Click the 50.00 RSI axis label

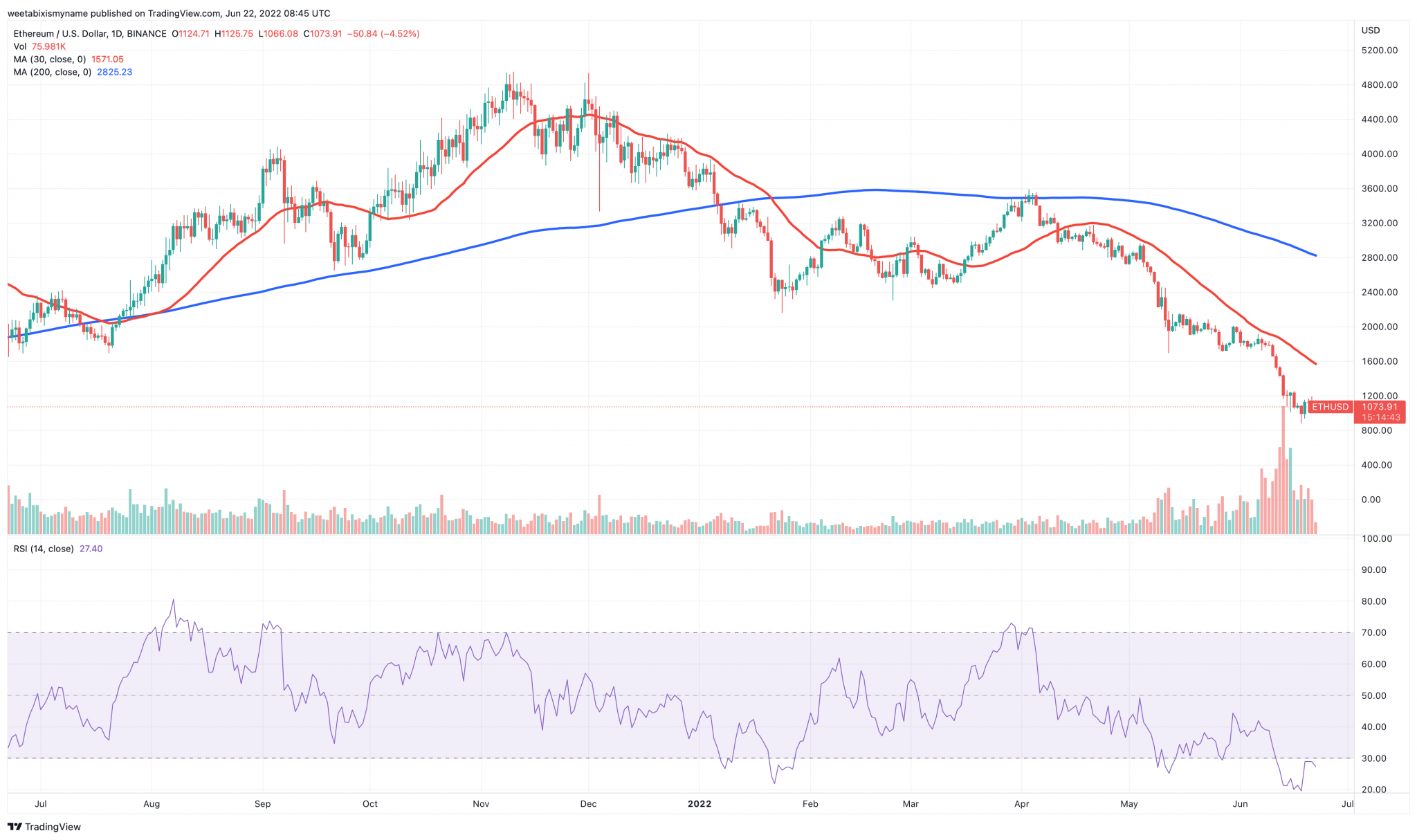click(x=1373, y=695)
